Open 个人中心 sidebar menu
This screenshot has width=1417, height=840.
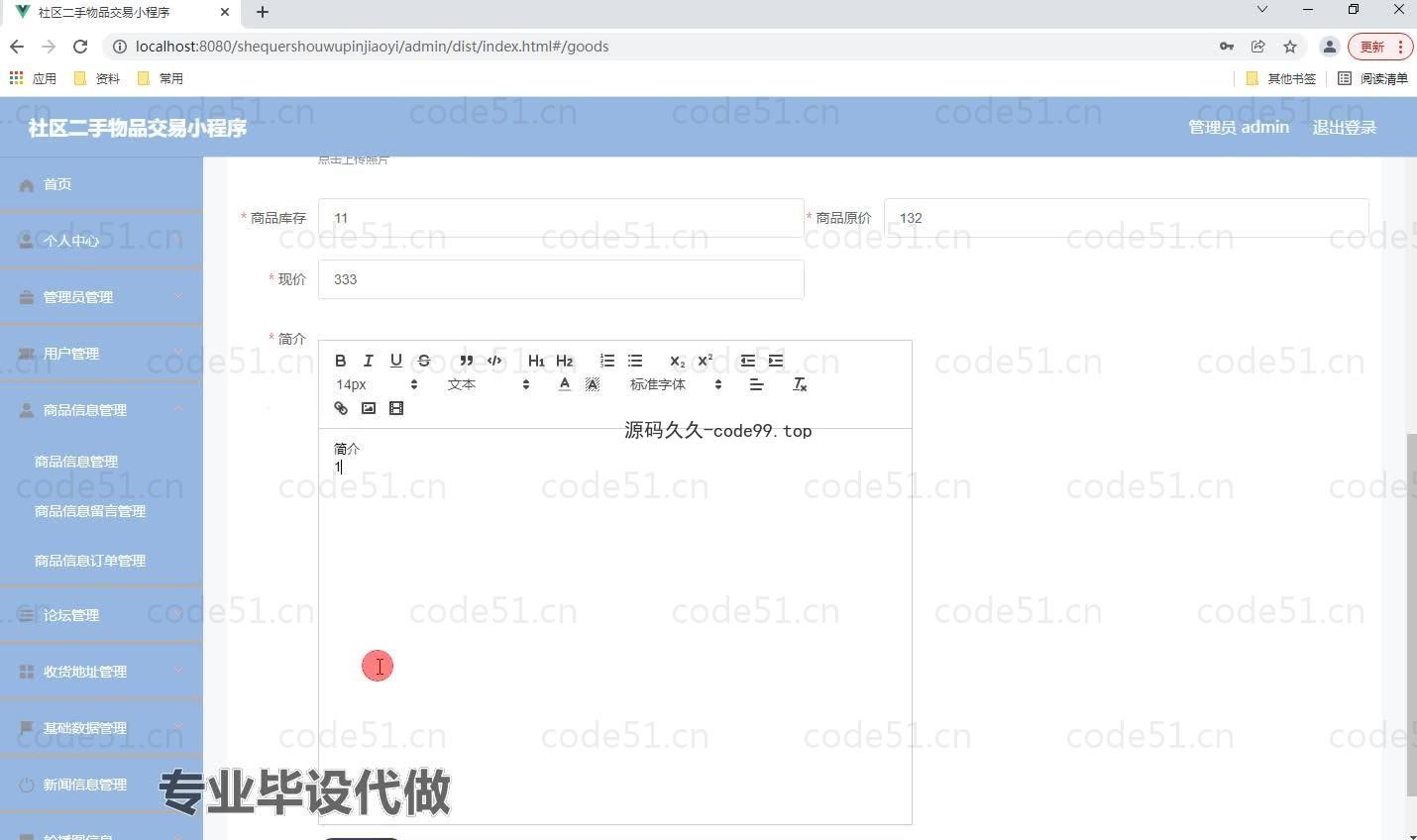[x=101, y=241]
